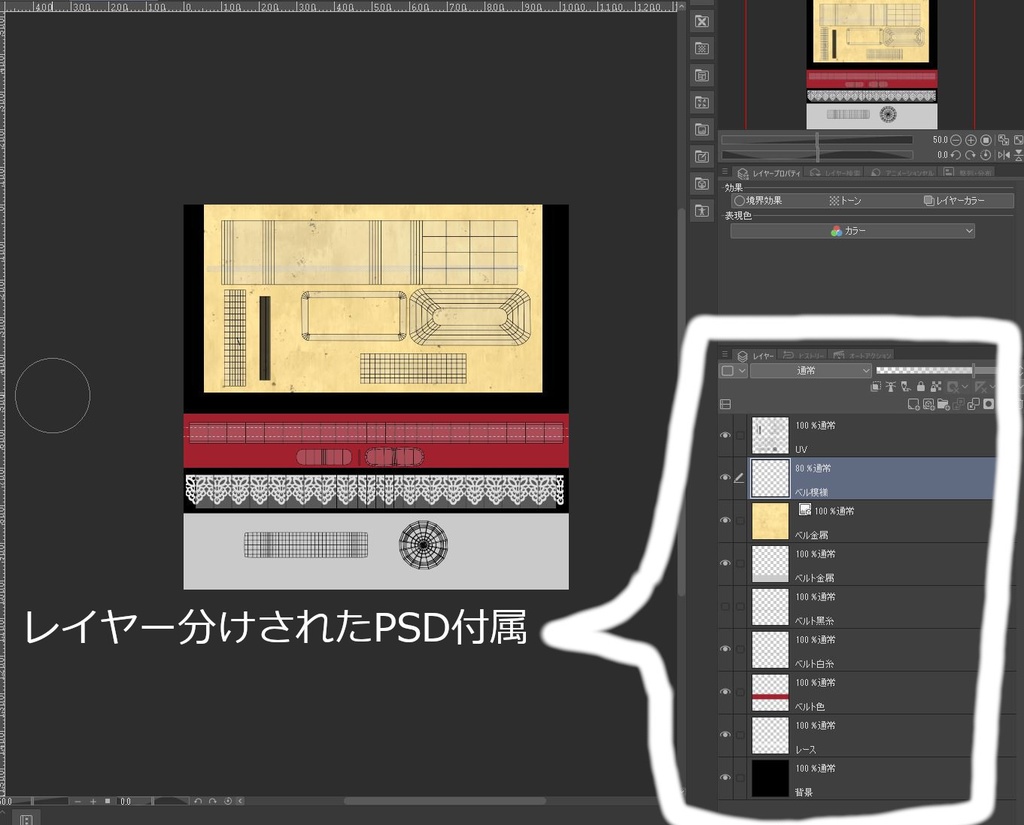Open the blending mode dropdown showing 通常
The width and height of the screenshot is (1024, 825).
808,370
